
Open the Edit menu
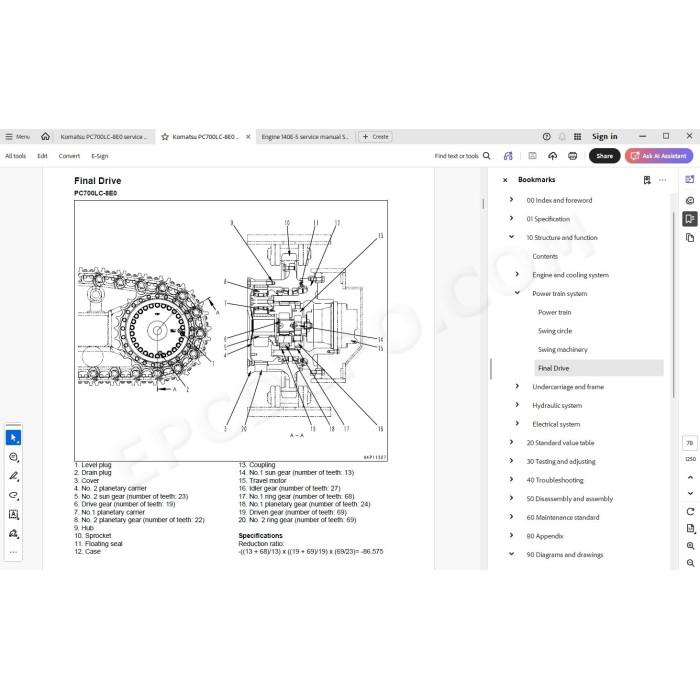point(42,156)
